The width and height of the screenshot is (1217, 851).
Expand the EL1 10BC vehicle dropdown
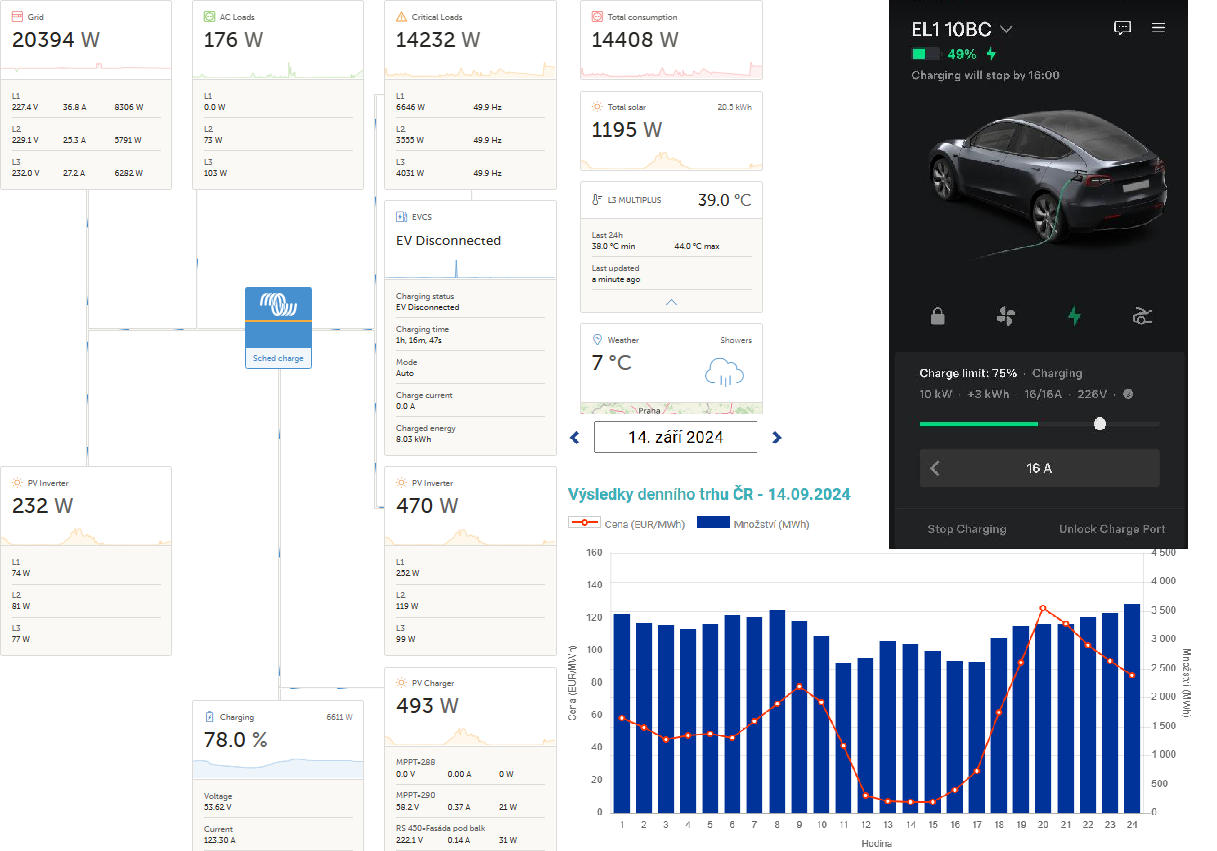pos(1006,29)
